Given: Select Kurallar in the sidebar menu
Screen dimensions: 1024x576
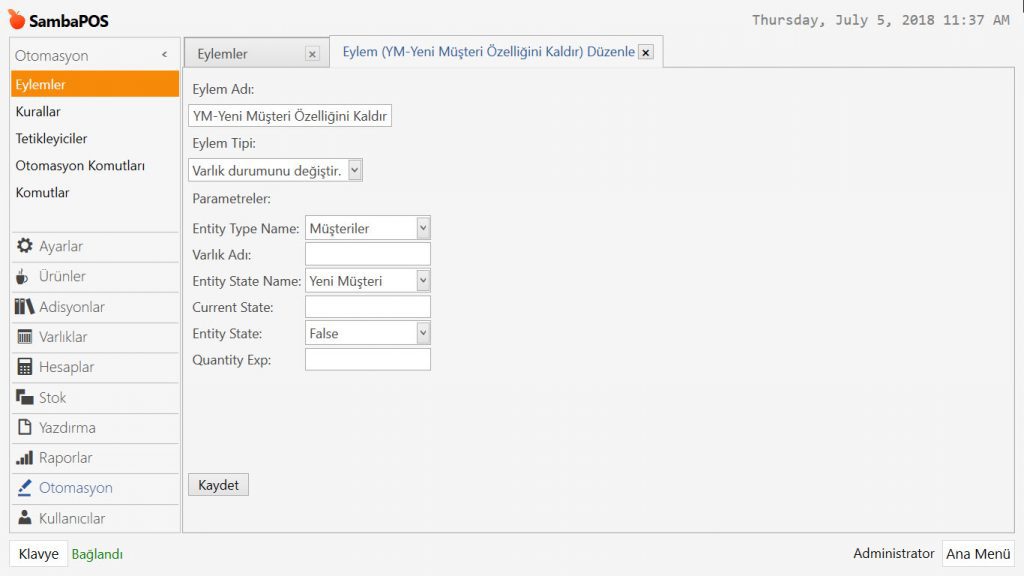Looking at the screenshot, I should coord(38,112).
